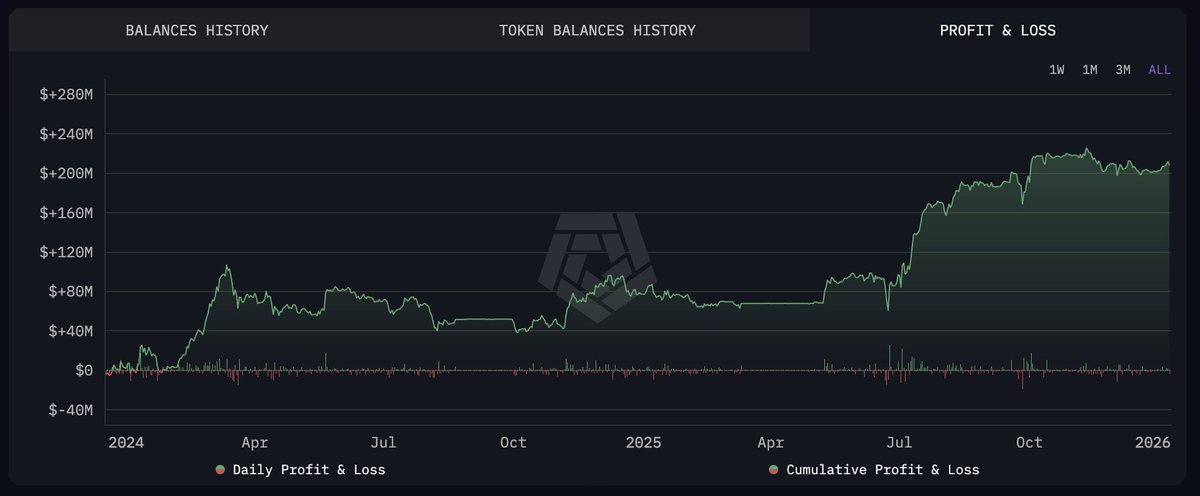
Task: Click the Daily Profit & Loss legend dot
Action: click(x=220, y=469)
